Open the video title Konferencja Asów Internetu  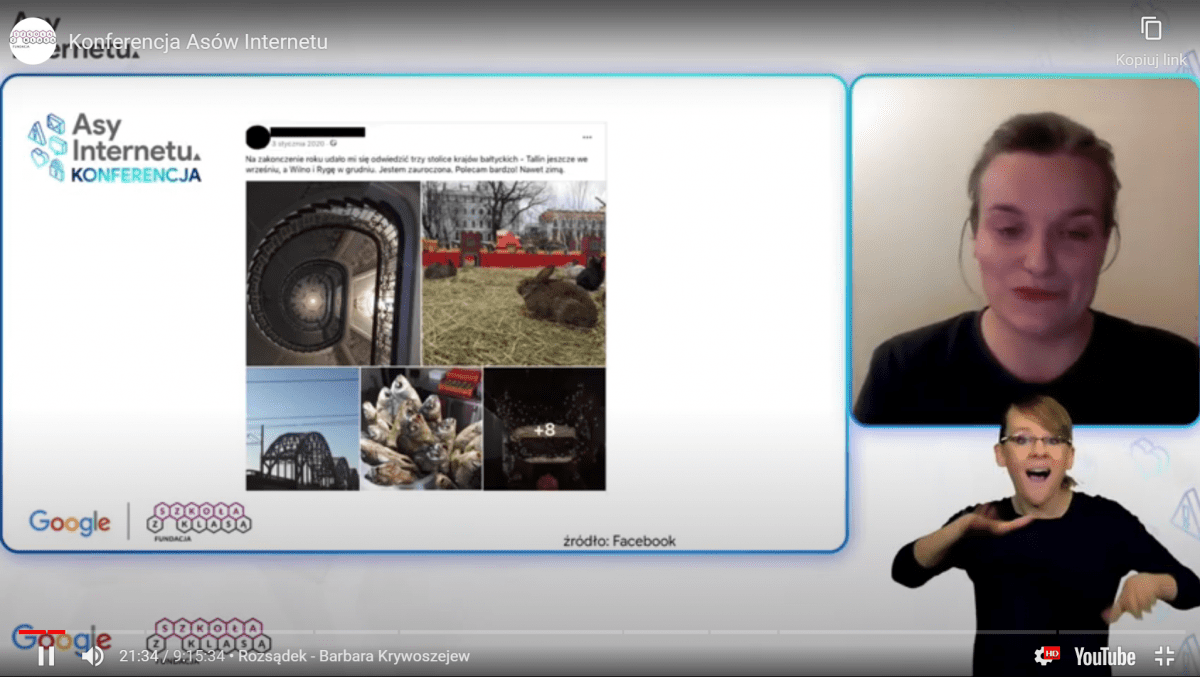point(198,42)
